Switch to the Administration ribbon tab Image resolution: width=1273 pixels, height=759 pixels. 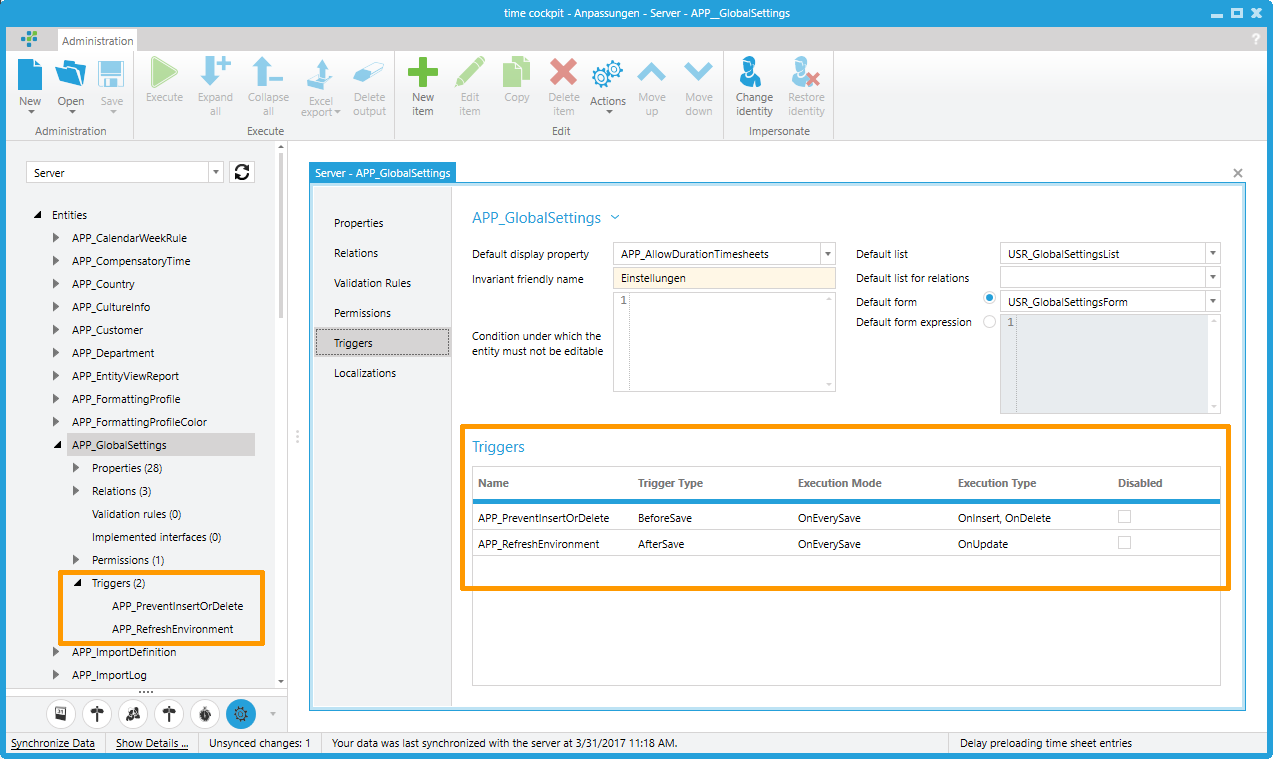pyautogui.click(x=97, y=41)
